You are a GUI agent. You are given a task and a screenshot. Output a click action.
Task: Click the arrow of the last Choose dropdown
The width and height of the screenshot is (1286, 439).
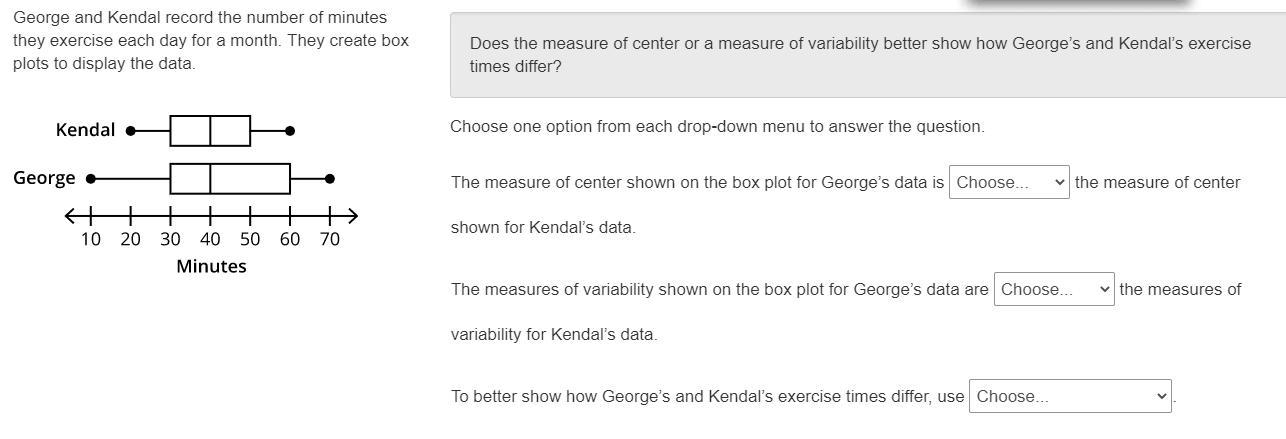pos(1161,396)
